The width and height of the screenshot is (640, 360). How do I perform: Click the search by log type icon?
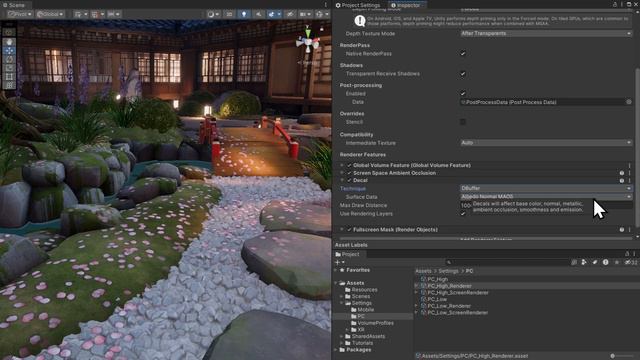(x=606, y=262)
